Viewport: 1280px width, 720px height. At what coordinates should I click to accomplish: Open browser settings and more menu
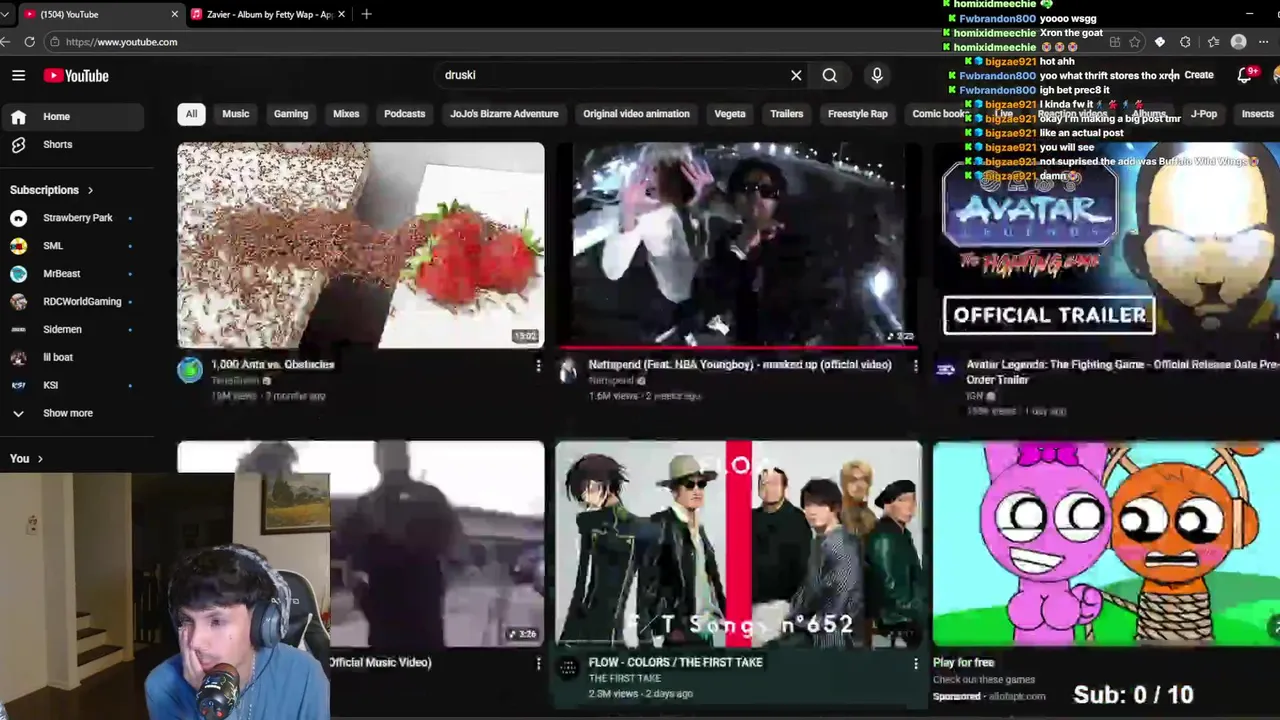pyautogui.click(x=1265, y=42)
